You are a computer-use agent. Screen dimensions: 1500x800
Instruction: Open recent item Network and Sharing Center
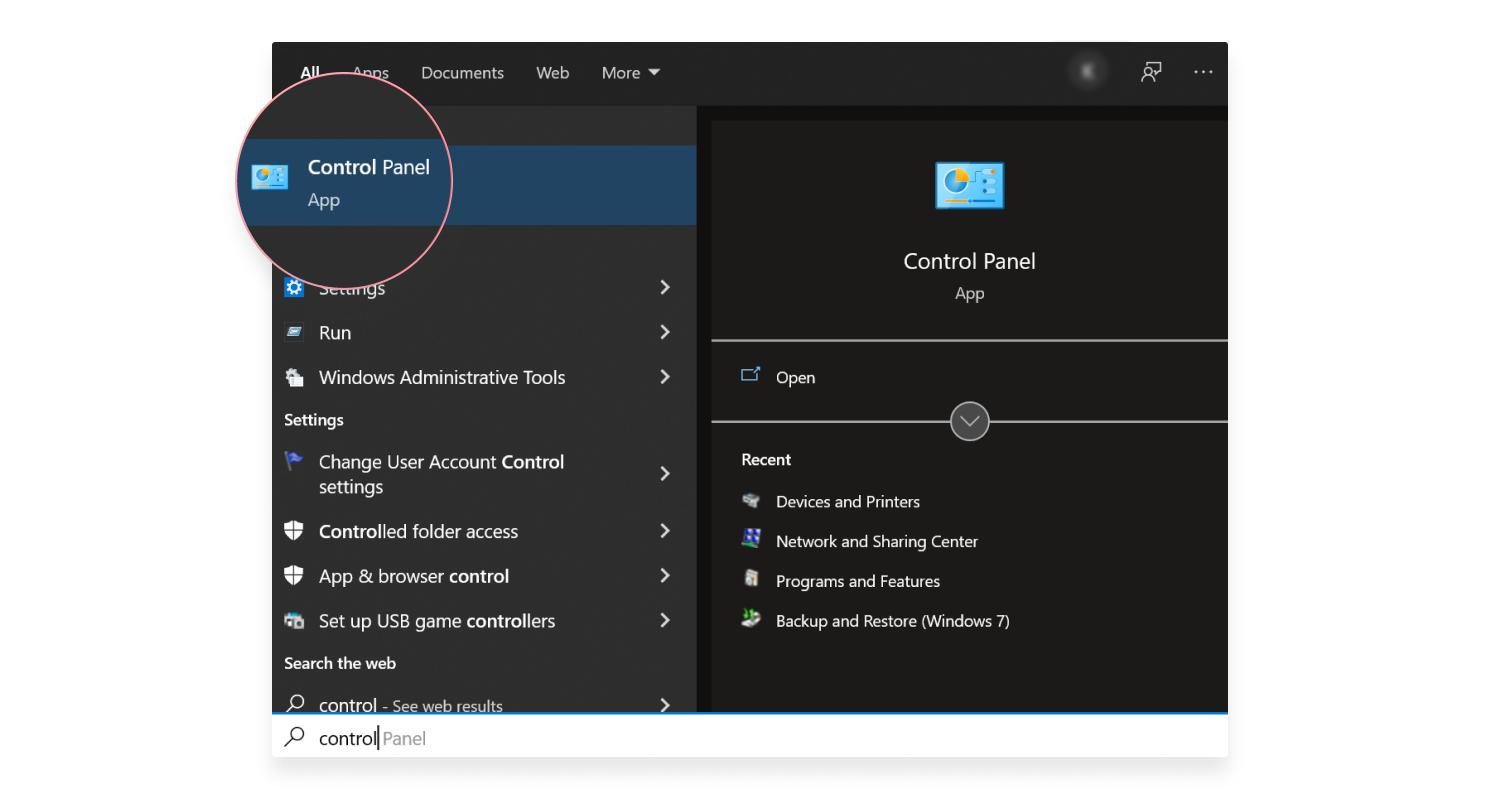click(x=877, y=541)
